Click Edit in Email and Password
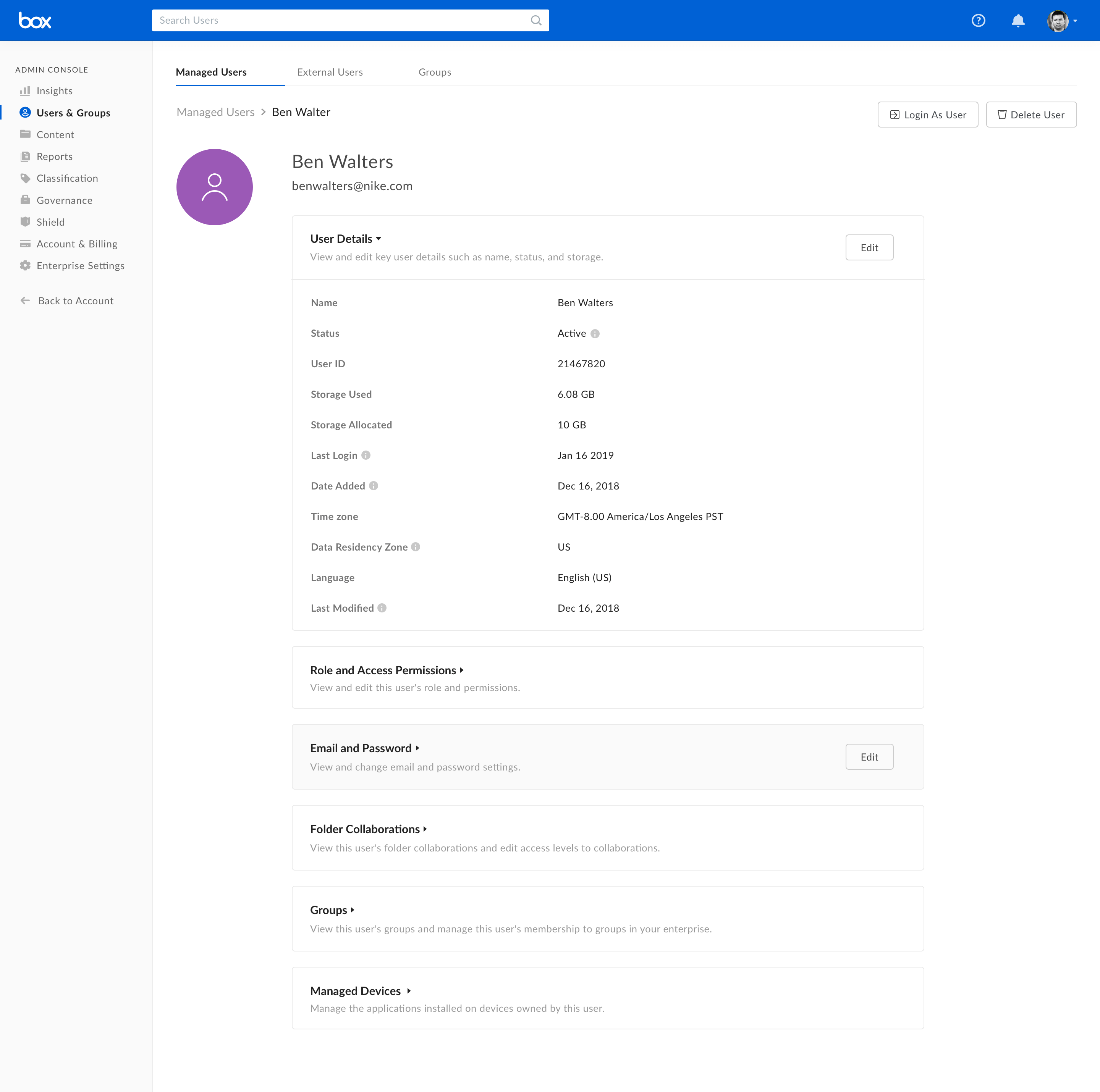 tap(869, 757)
